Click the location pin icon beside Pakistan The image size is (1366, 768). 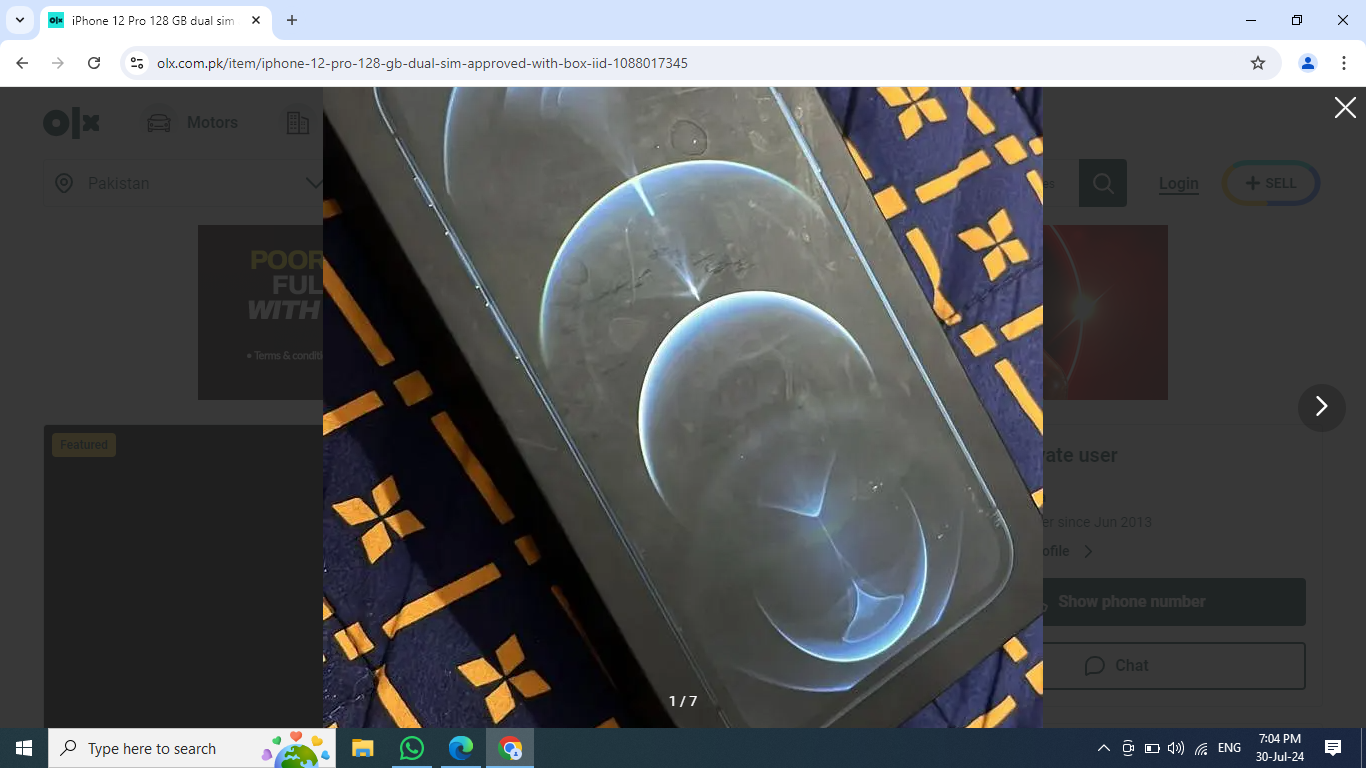(64, 183)
